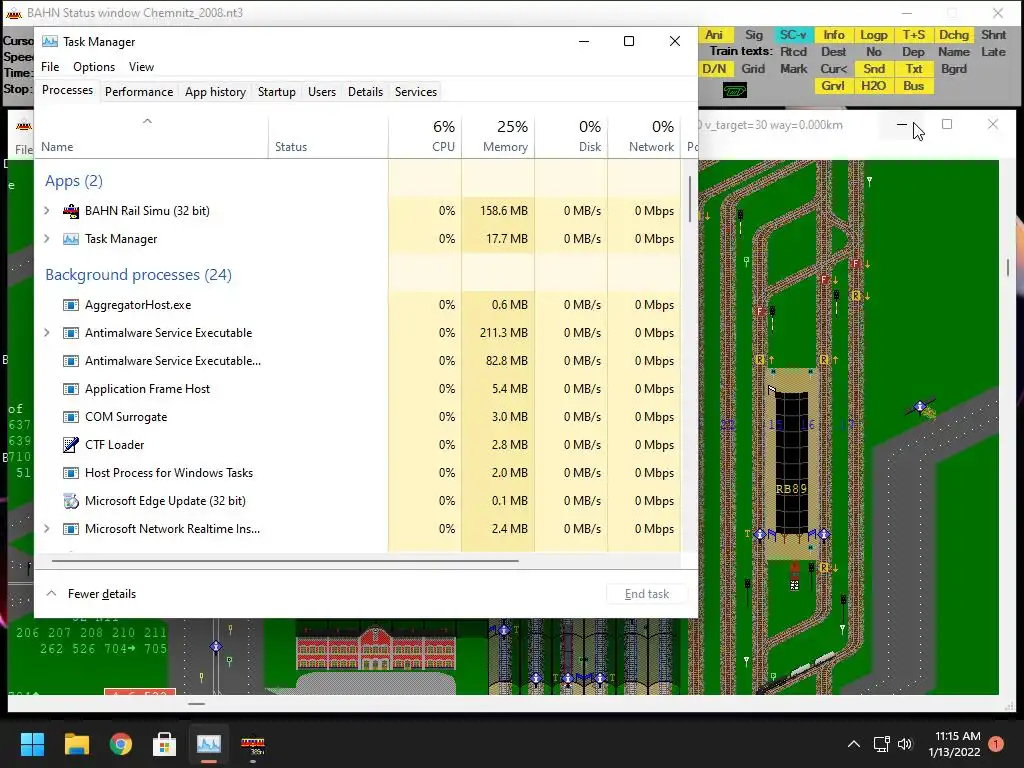Open the File menu in Task Manager
Viewport: 1024px width, 768px height.
[x=50, y=67]
